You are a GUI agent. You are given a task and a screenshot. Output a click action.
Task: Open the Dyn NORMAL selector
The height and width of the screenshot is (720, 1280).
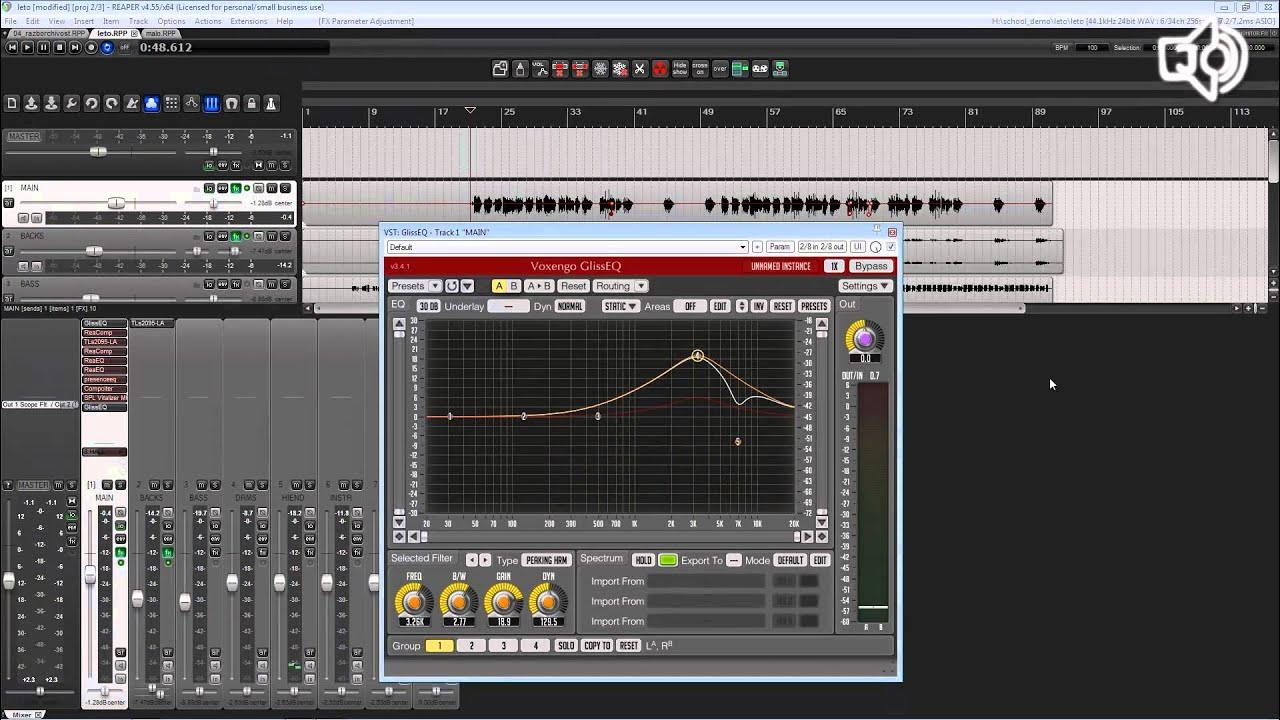[x=570, y=306]
